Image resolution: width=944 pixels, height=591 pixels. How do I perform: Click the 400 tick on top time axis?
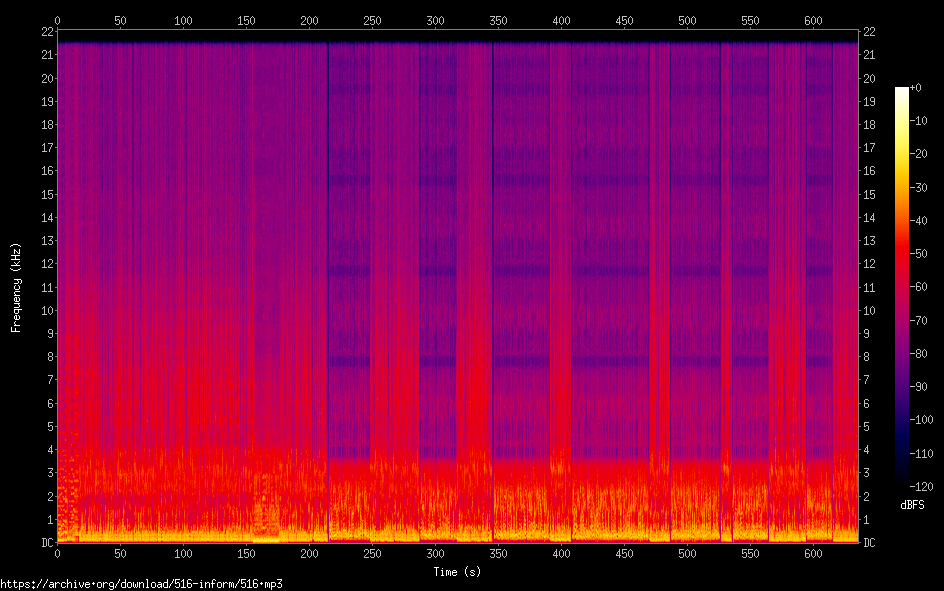point(561,20)
